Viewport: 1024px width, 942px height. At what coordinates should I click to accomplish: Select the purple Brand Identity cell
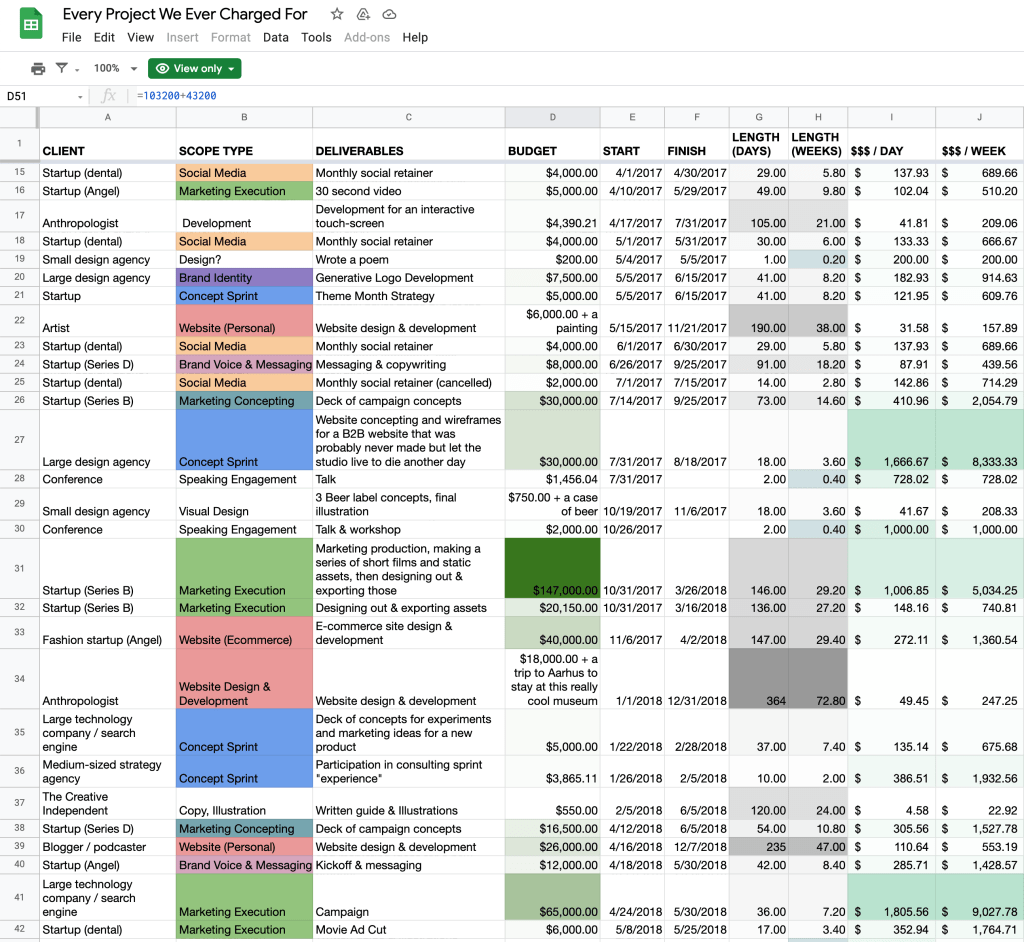point(244,278)
